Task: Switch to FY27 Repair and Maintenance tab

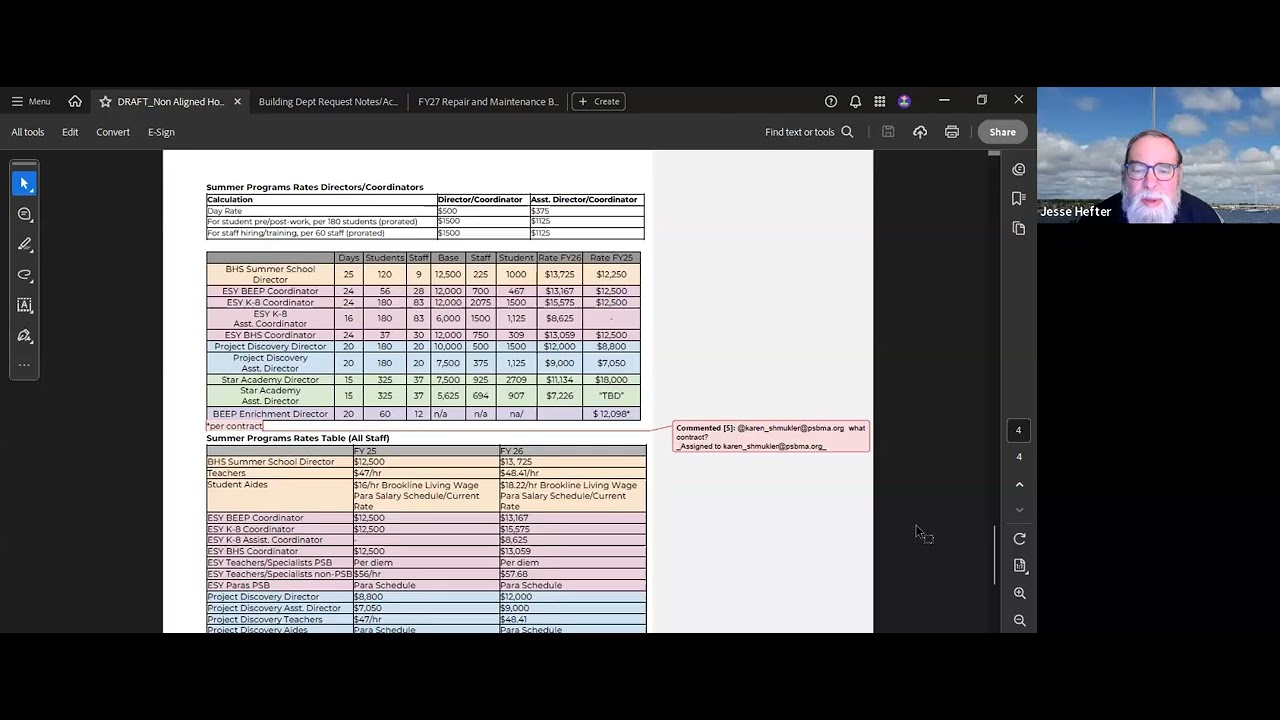Action: tap(488, 101)
